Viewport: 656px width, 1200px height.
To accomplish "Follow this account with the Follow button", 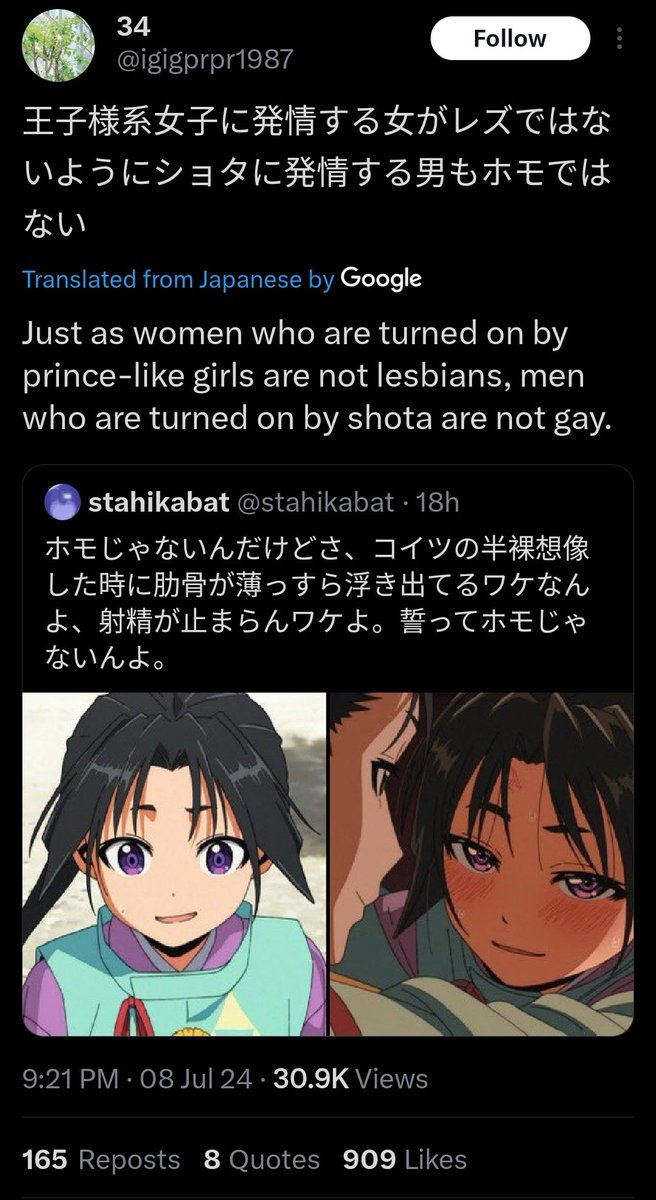I will (x=510, y=39).
